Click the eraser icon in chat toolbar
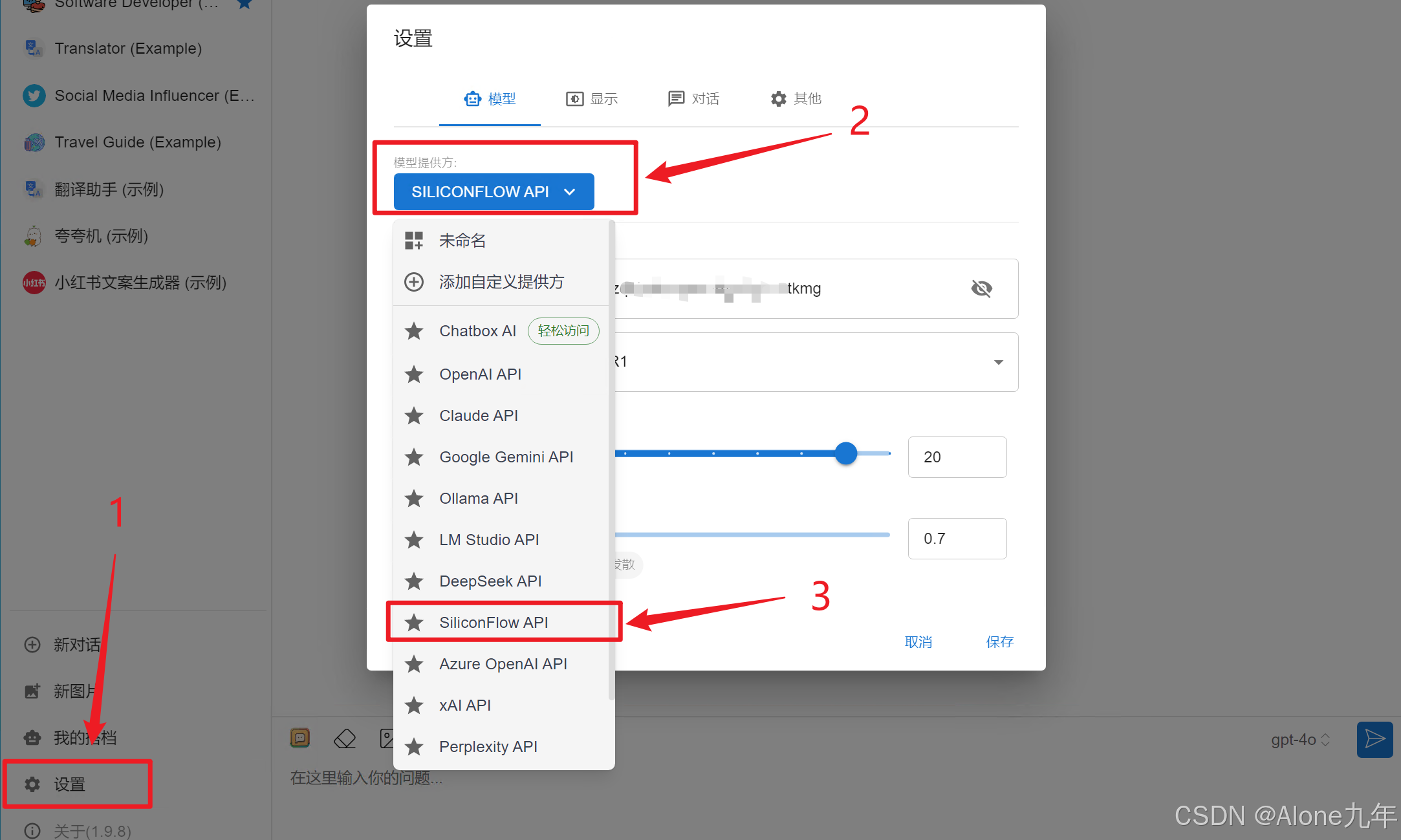1401x840 pixels. point(345,738)
